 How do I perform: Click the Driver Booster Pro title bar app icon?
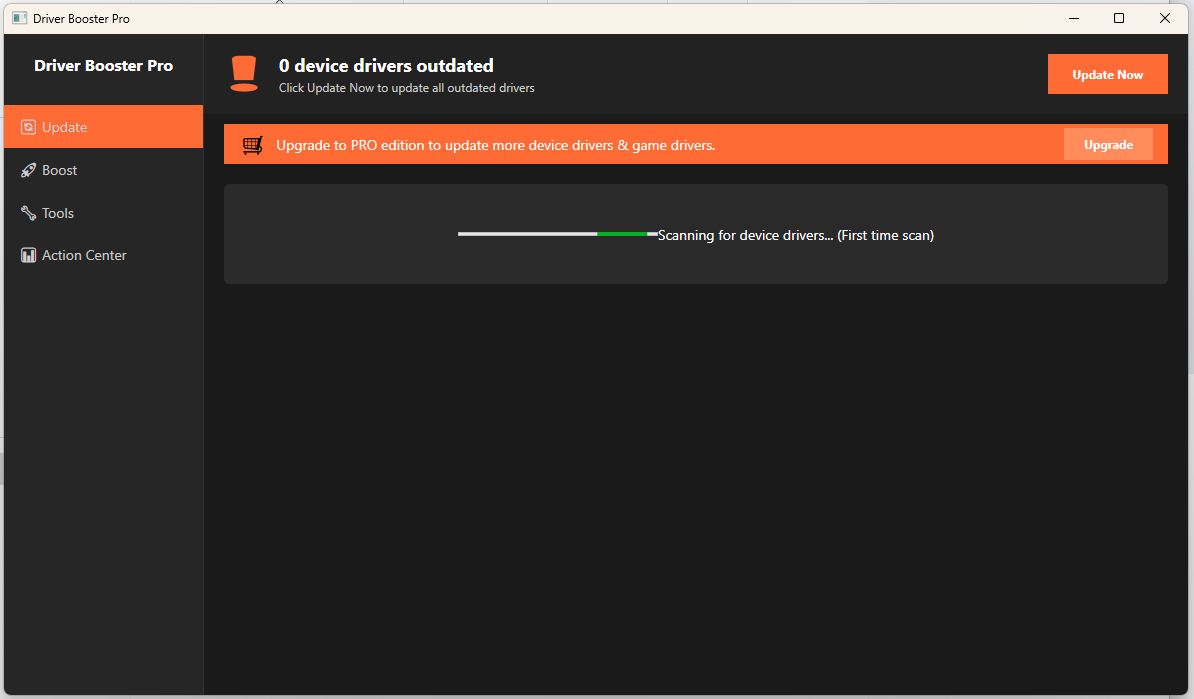click(x=20, y=18)
